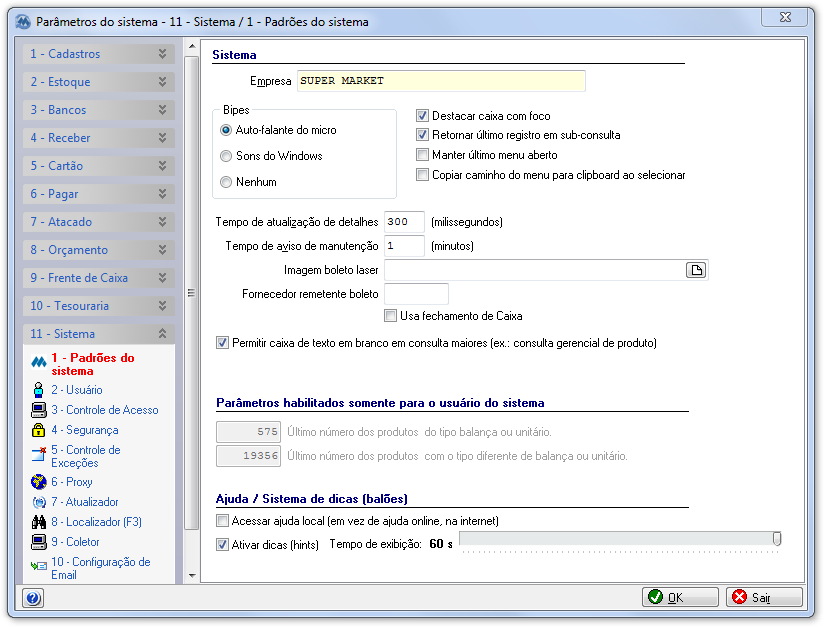The height and width of the screenshot is (627, 825).
Task: Click sidebar scrollbar down arrow
Action: pyautogui.click(x=192, y=575)
